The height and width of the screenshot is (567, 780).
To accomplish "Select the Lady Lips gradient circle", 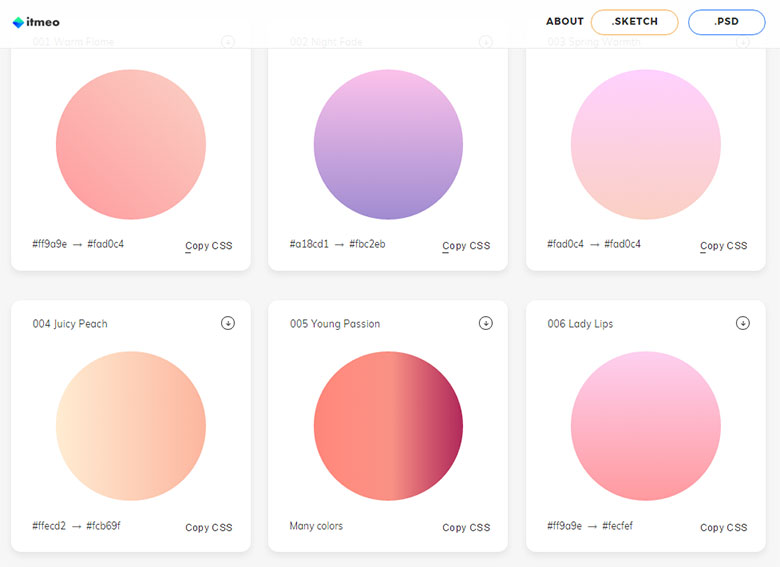I will (646, 426).
